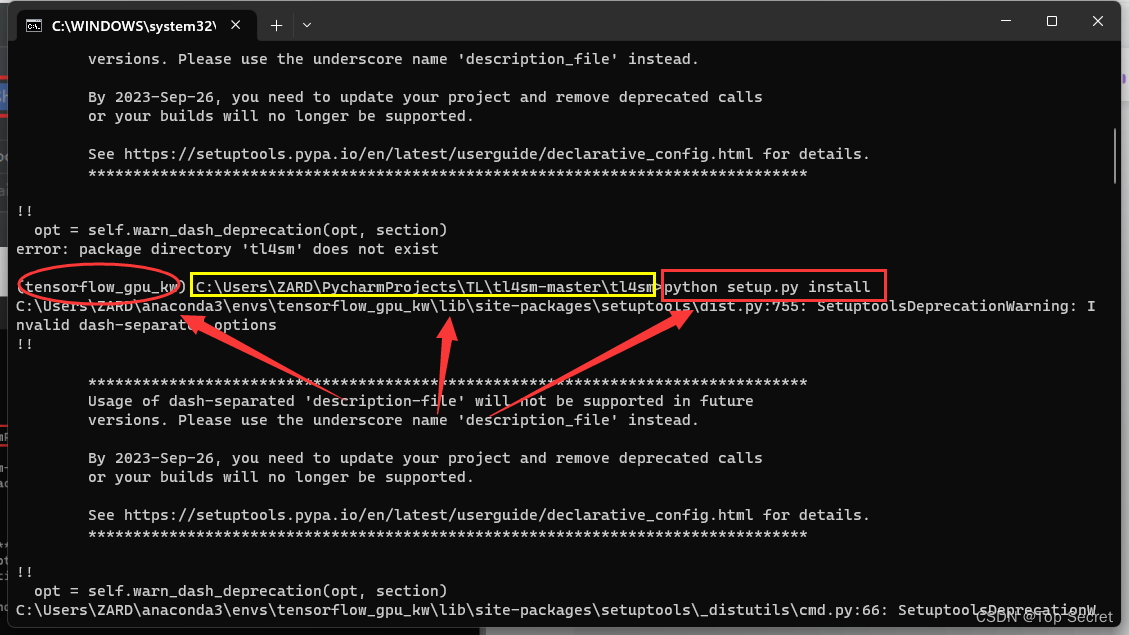The width and height of the screenshot is (1129, 635).
Task: Click the maximize icon on the title bar
Action: click(x=1052, y=21)
